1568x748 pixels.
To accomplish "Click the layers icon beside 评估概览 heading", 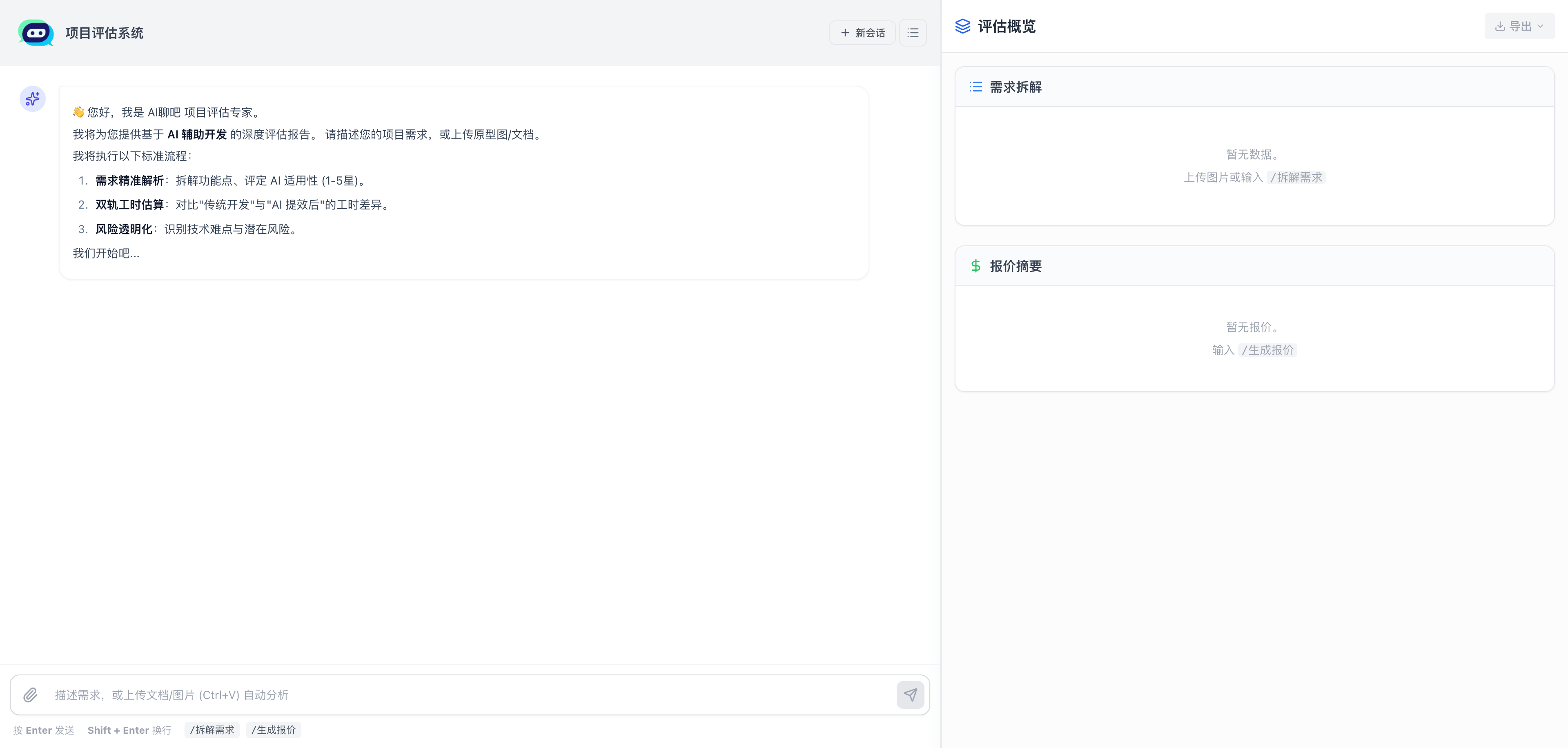I will pos(962,27).
